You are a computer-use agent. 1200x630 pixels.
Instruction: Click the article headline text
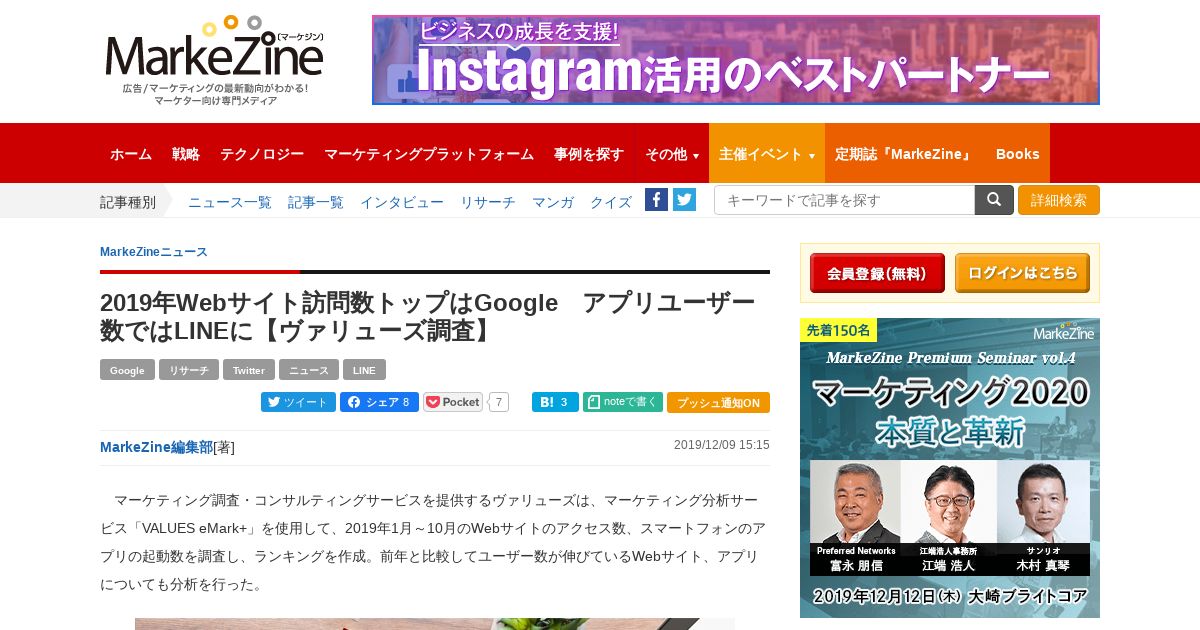(x=427, y=316)
